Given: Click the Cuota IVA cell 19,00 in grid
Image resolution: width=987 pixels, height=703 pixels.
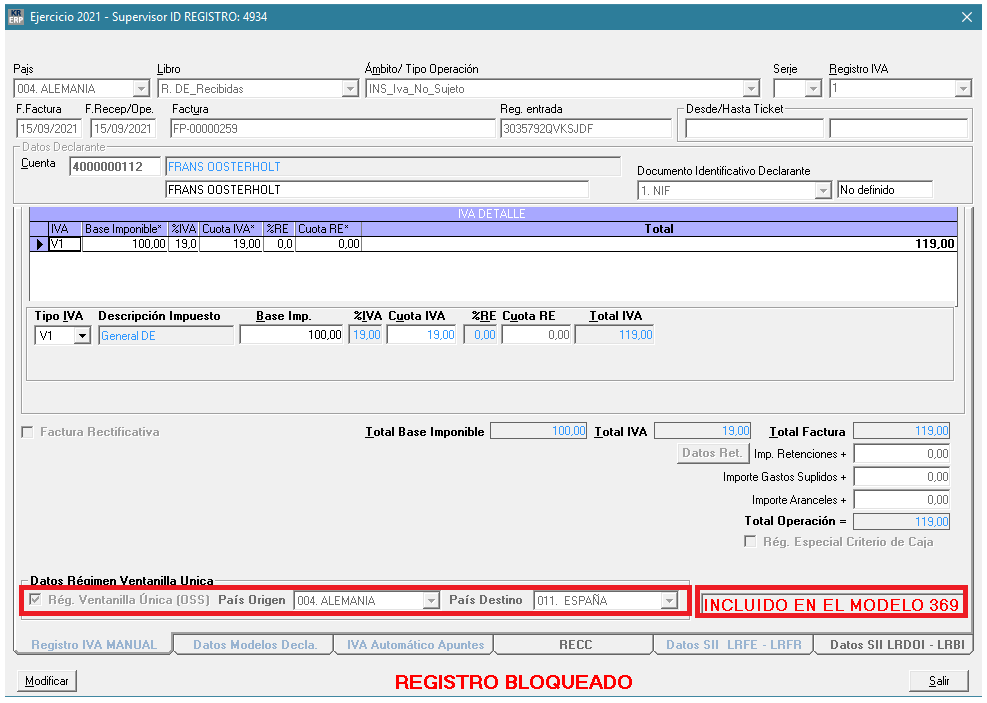Looking at the screenshot, I should tap(231, 244).
